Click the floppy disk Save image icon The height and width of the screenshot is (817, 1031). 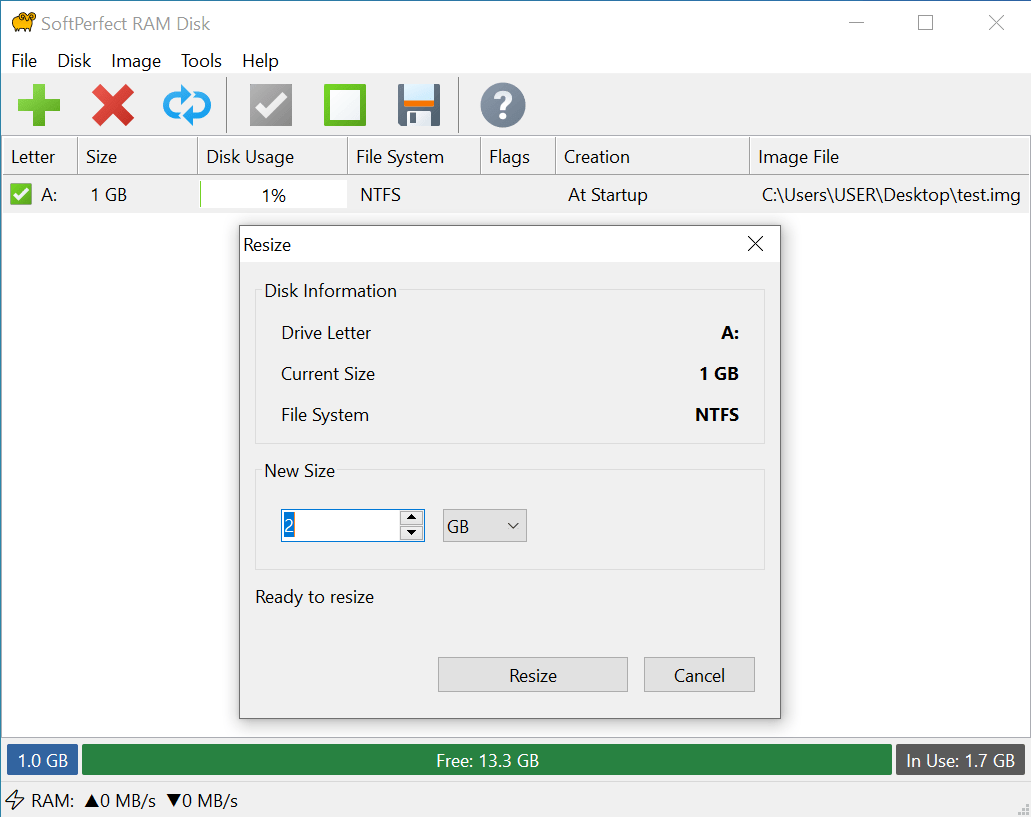pyautogui.click(x=419, y=105)
